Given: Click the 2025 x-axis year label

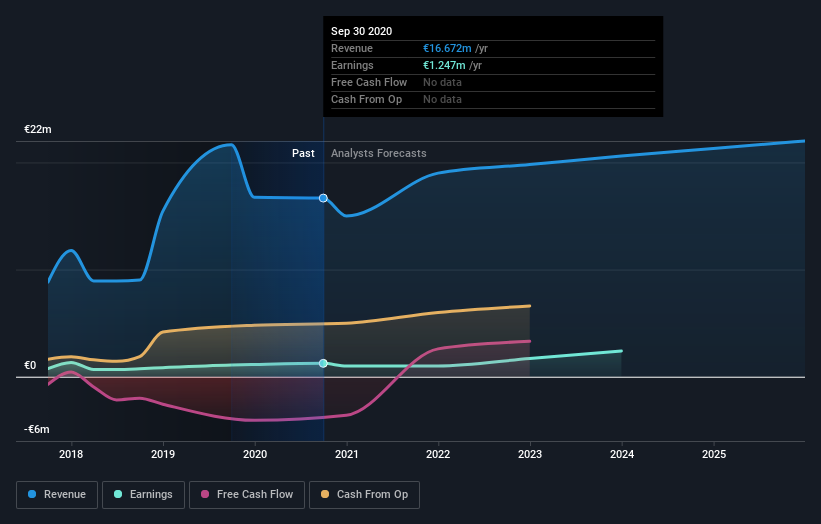Looking at the screenshot, I should (x=714, y=454).
